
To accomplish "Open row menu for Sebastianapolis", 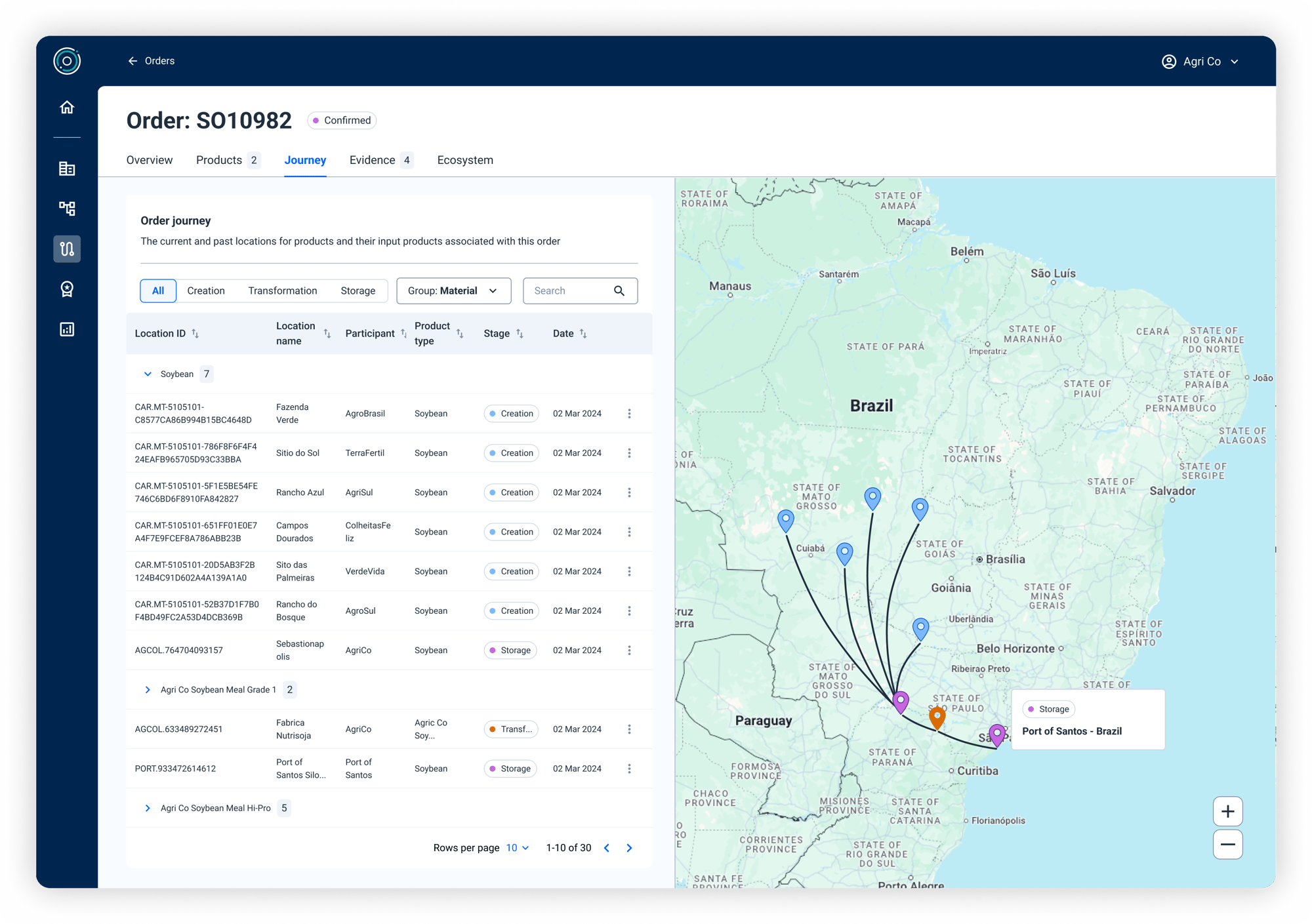I will point(629,651).
